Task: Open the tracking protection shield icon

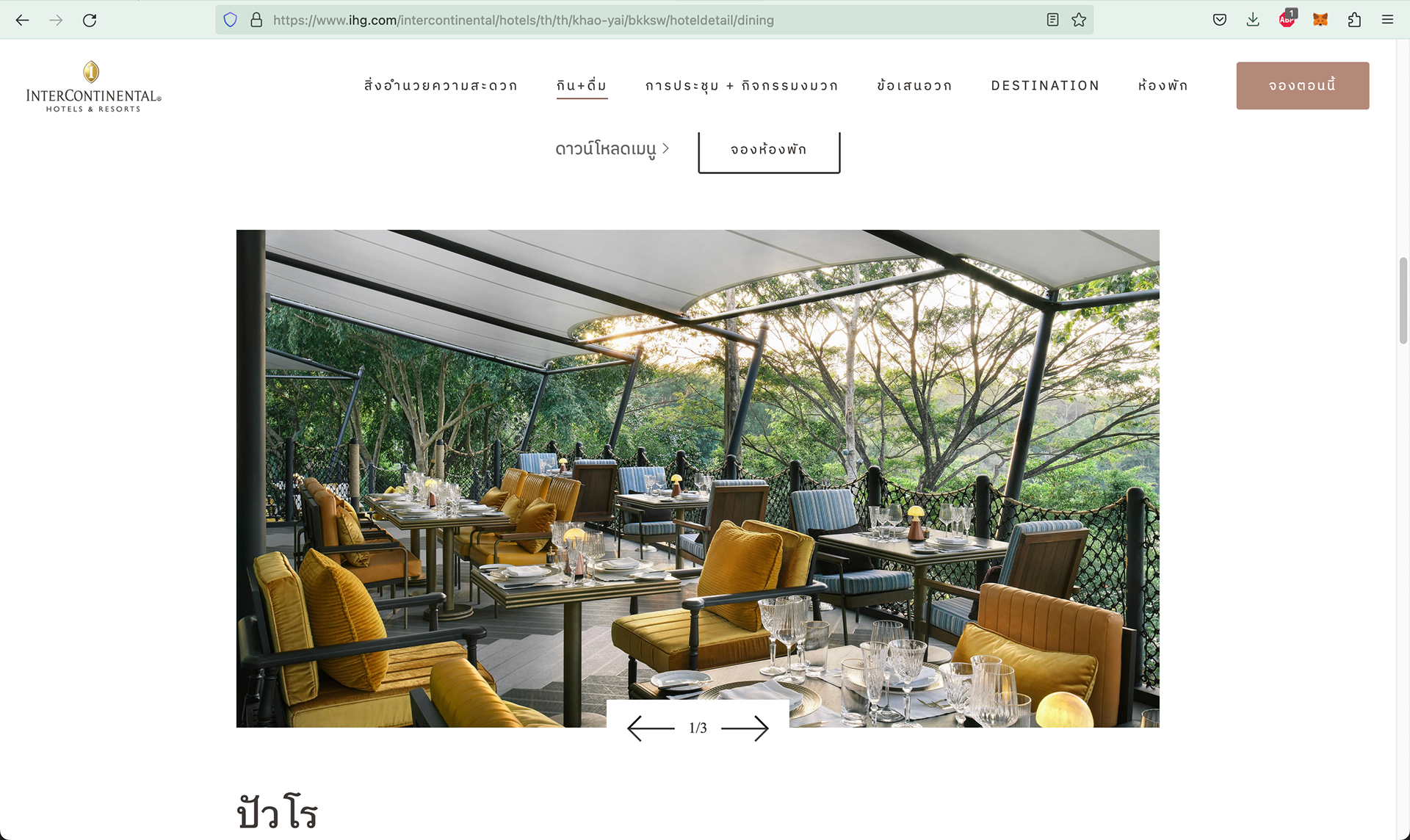Action: (x=231, y=20)
